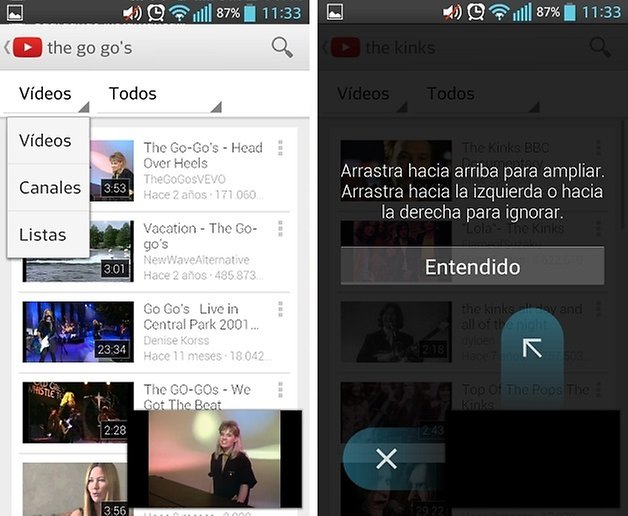Expand the 'Todos' dropdown in left screen
Screen dimensions: 628x516
(159, 96)
